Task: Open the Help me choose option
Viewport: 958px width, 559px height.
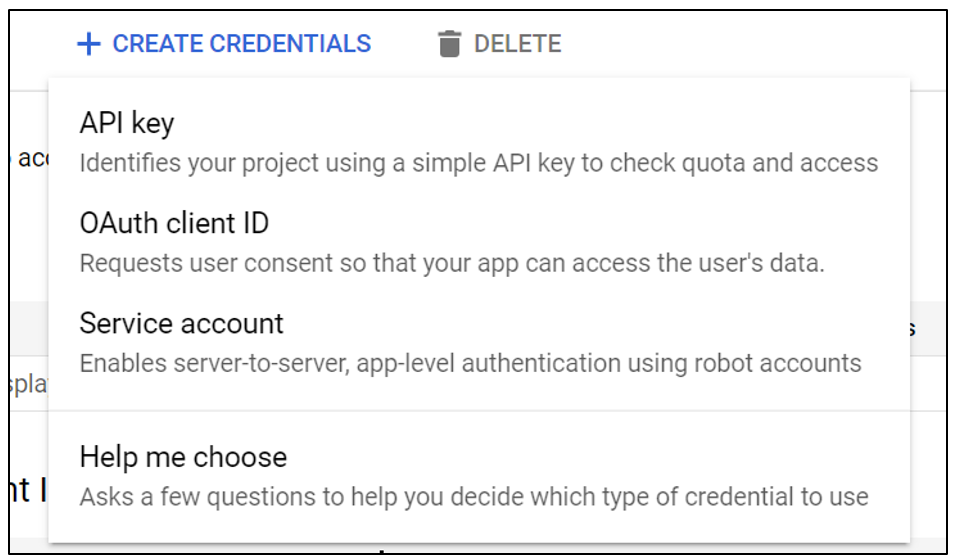Action: click(183, 457)
